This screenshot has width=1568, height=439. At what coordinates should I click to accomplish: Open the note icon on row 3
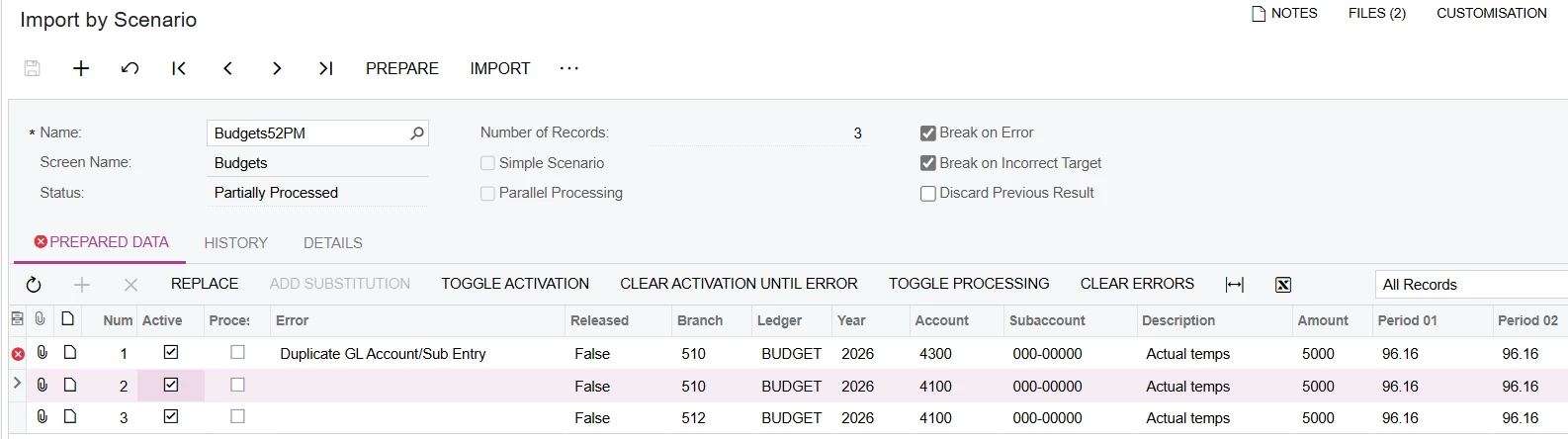70,417
